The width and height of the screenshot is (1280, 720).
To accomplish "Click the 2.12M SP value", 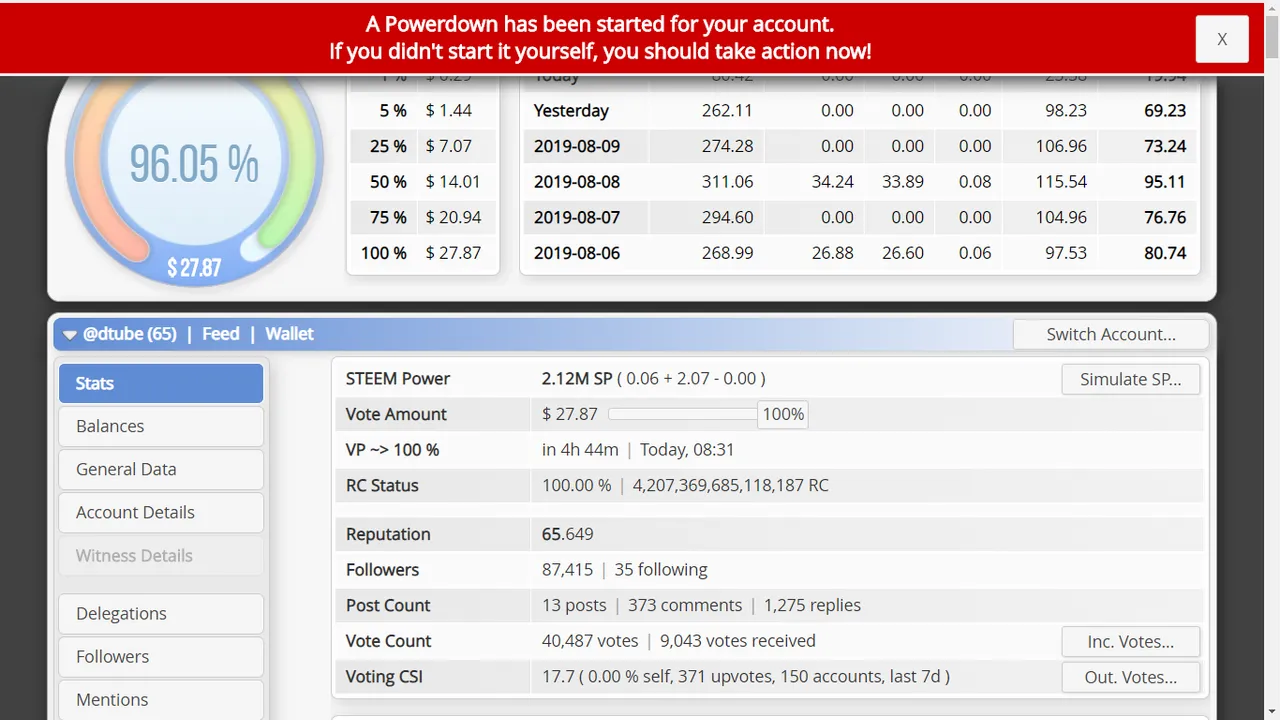I will click(577, 379).
